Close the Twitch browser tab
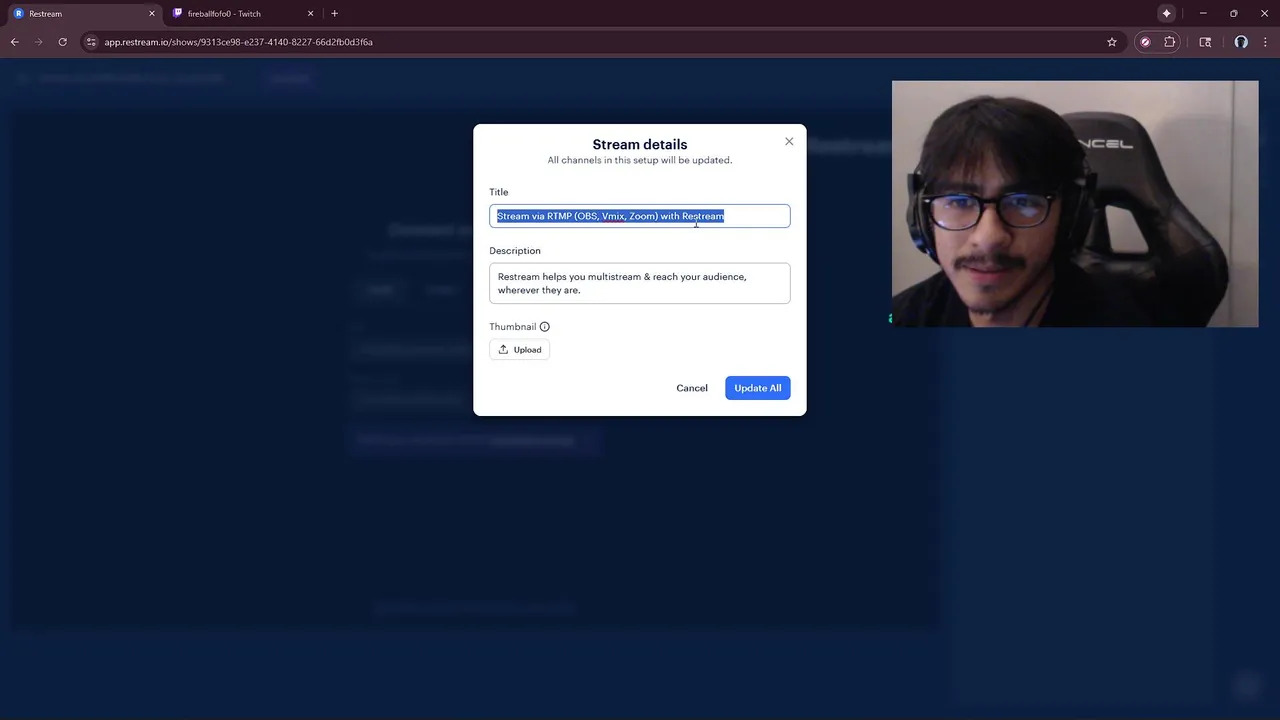1280x720 pixels. point(310,14)
